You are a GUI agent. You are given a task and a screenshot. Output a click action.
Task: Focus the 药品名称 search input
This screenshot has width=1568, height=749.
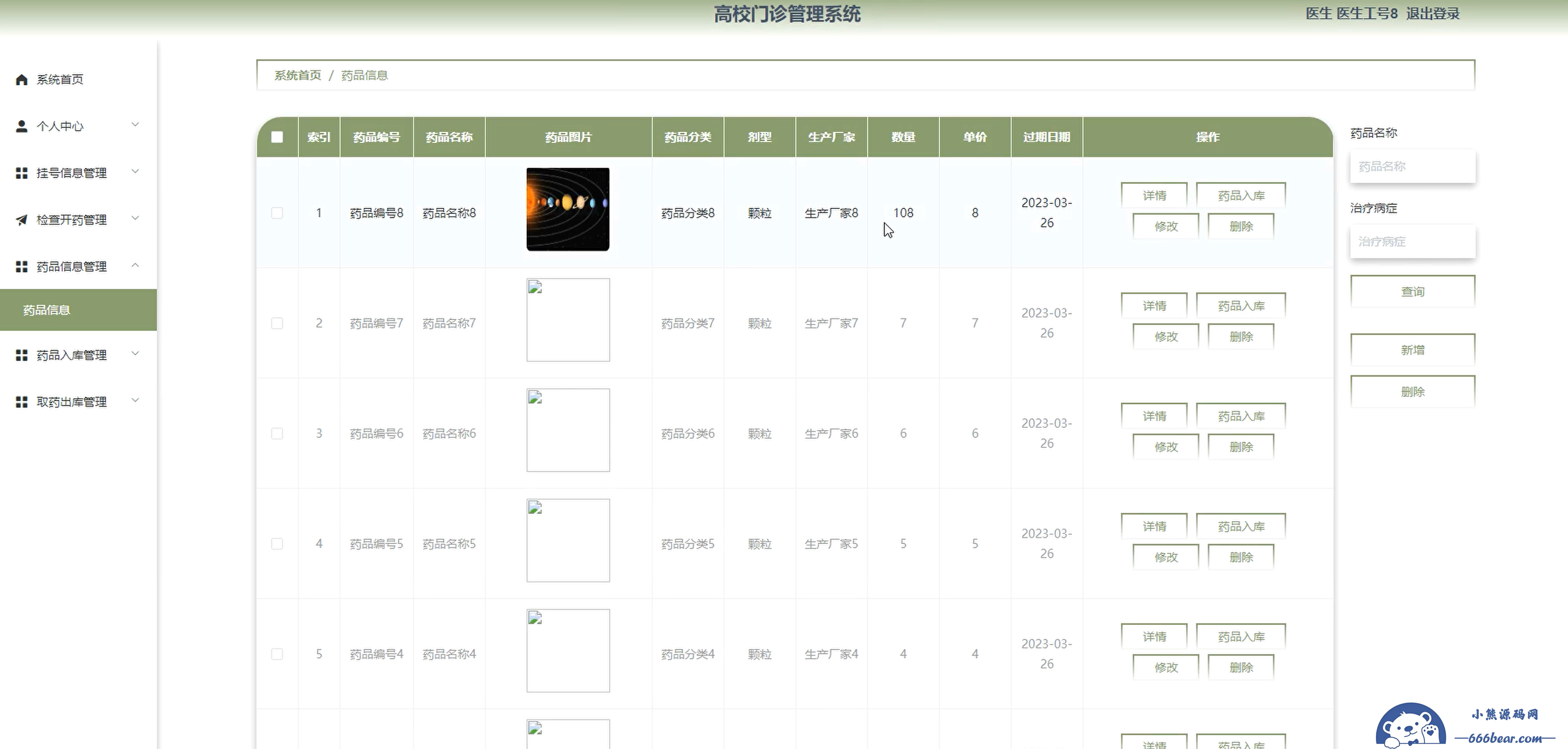click(1413, 166)
